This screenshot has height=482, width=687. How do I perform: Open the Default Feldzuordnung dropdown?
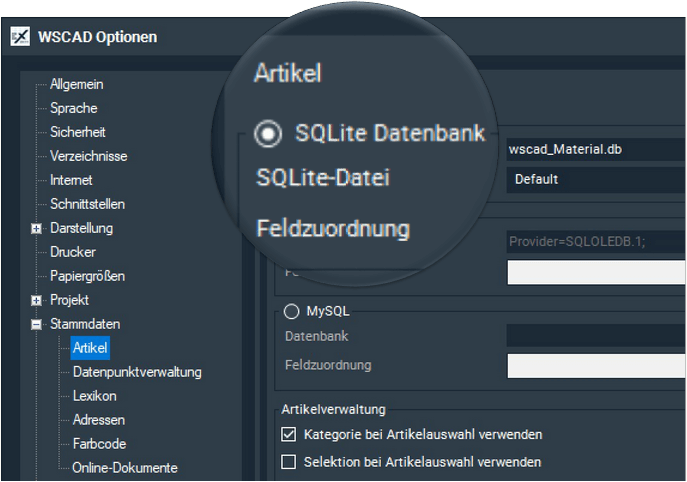(x=596, y=180)
